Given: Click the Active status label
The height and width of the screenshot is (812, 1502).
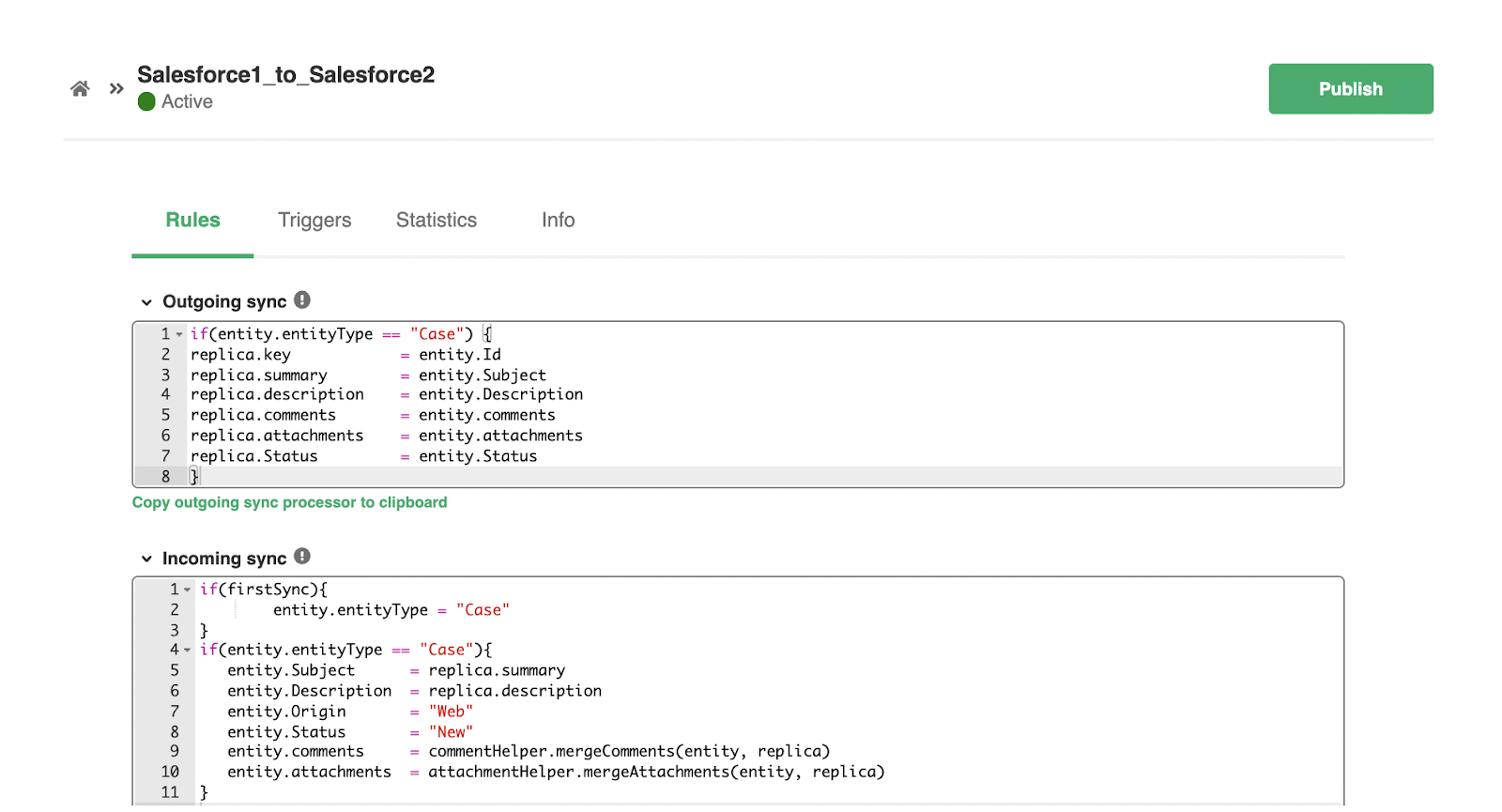Looking at the screenshot, I should click(187, 101).
